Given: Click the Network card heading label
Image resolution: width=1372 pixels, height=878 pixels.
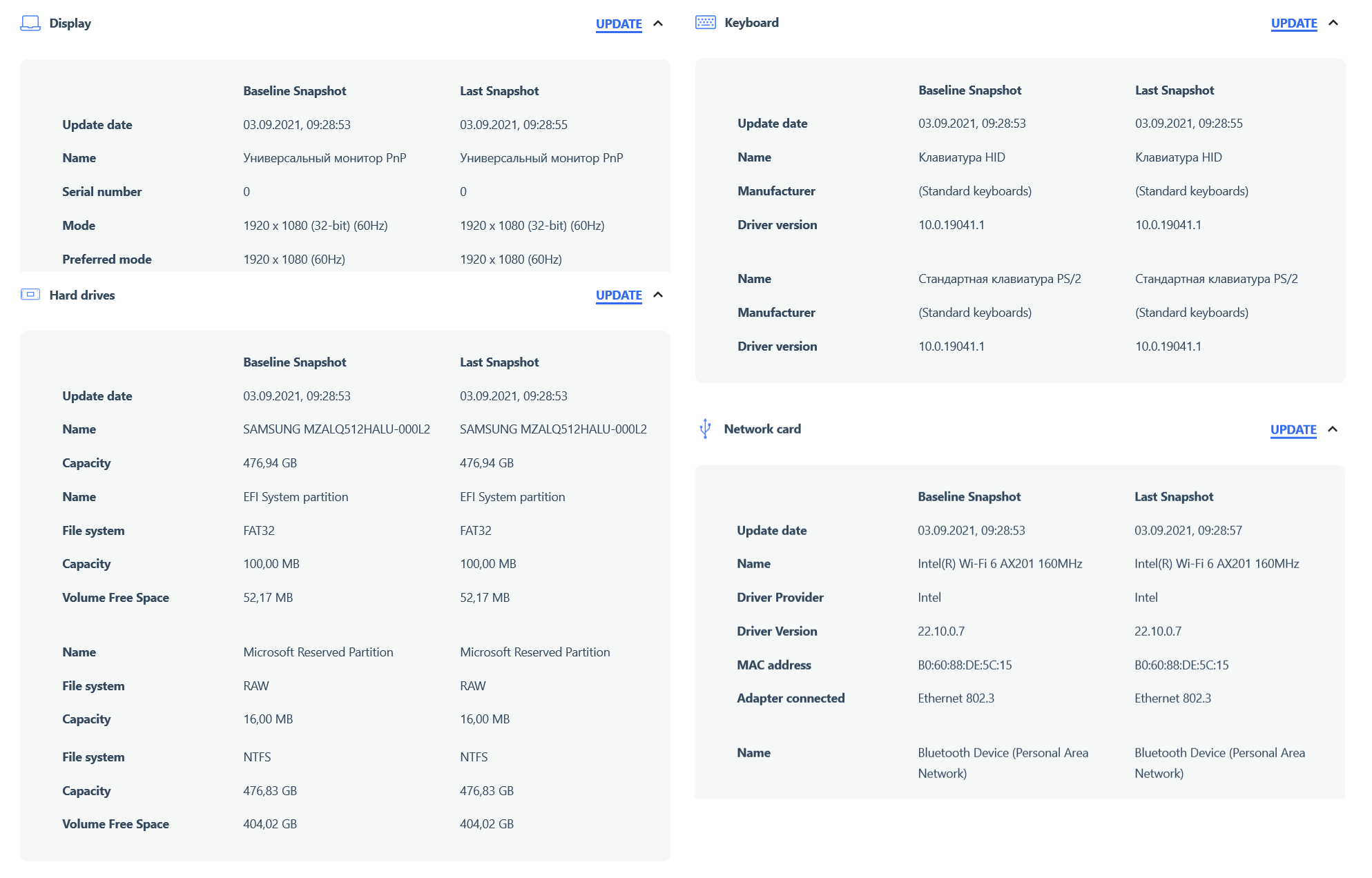Looking at the screenshot, I should (762, 429).
